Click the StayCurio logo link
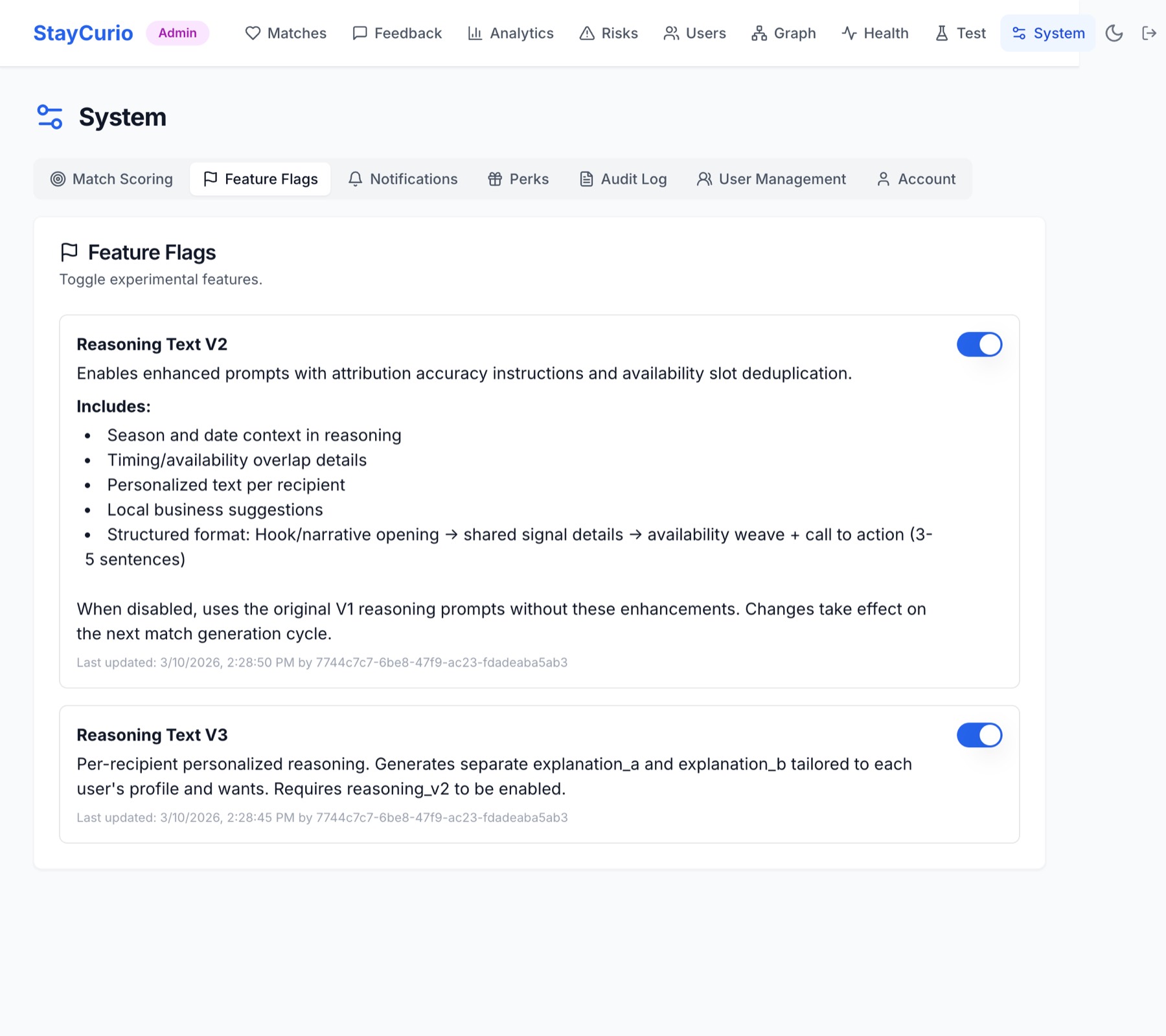Screen dimensions: 1166x1036 83,33
